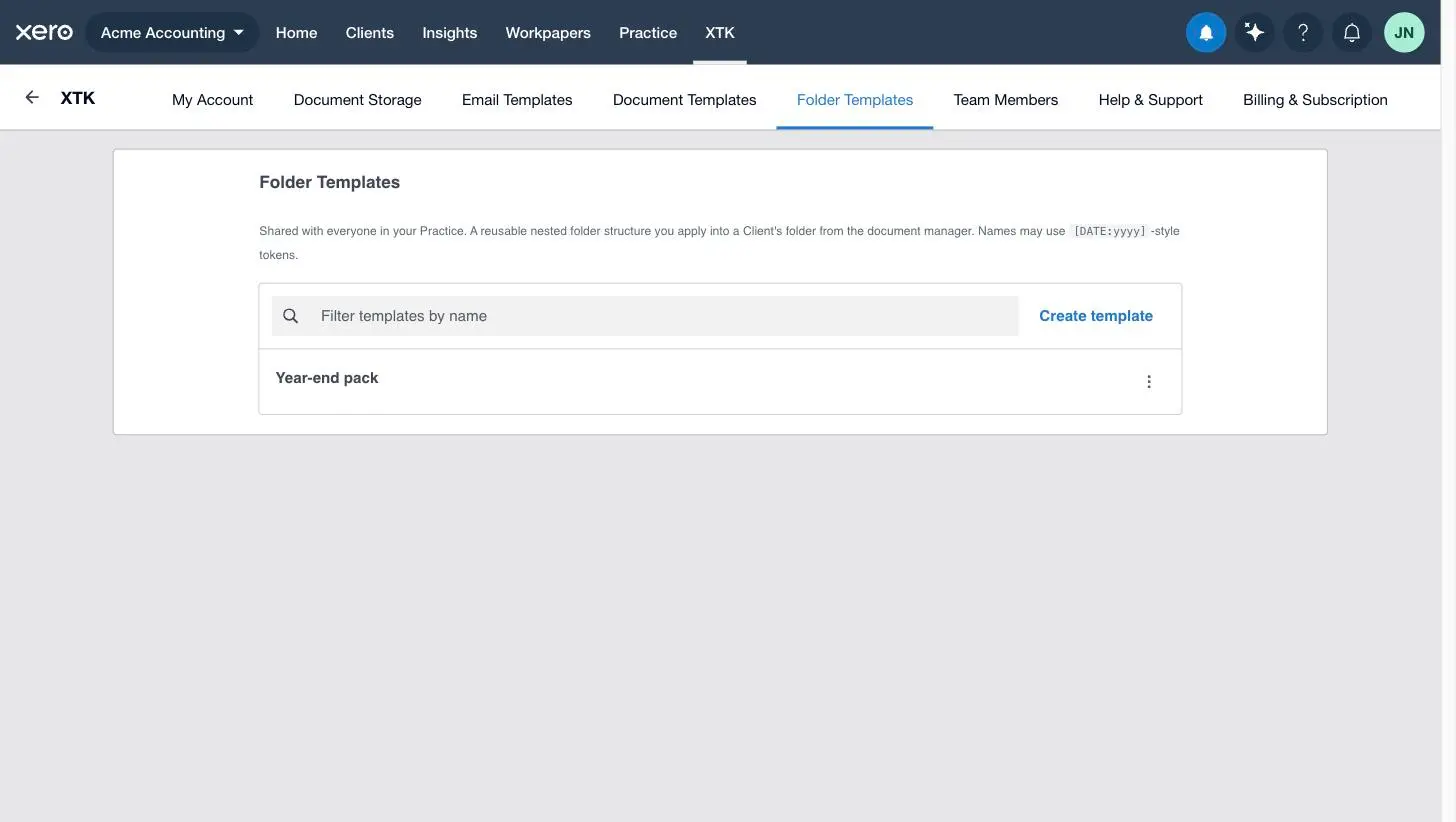Viewport: 1456px width, 822px height.
Task: Go to Home in the top navigation
Action: click(x=296, y=33)
